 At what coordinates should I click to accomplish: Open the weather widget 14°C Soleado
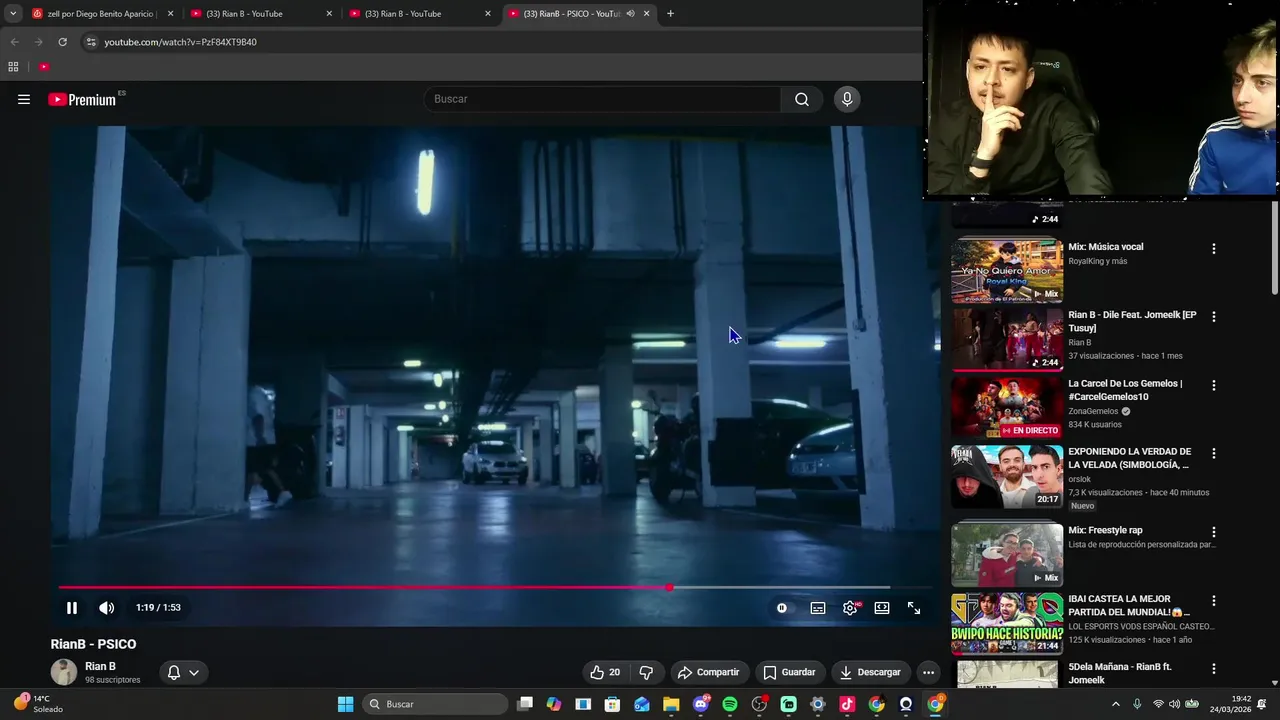click(x=38, y=704)
